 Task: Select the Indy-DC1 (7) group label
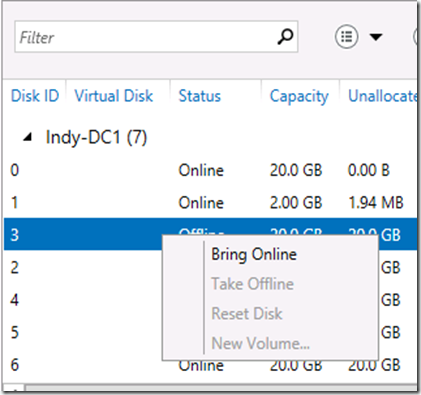point(96,137)
